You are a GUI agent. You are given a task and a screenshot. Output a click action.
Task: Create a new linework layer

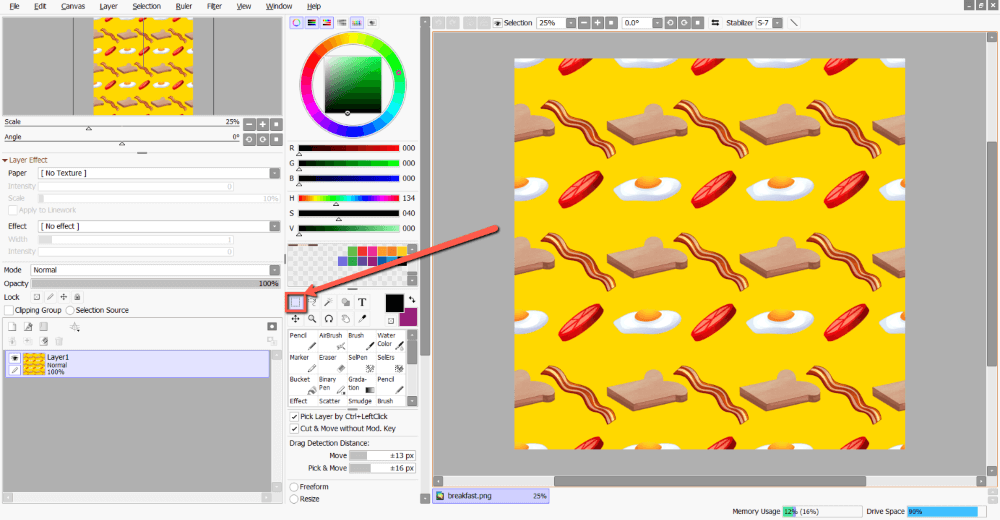coord(28,327)
